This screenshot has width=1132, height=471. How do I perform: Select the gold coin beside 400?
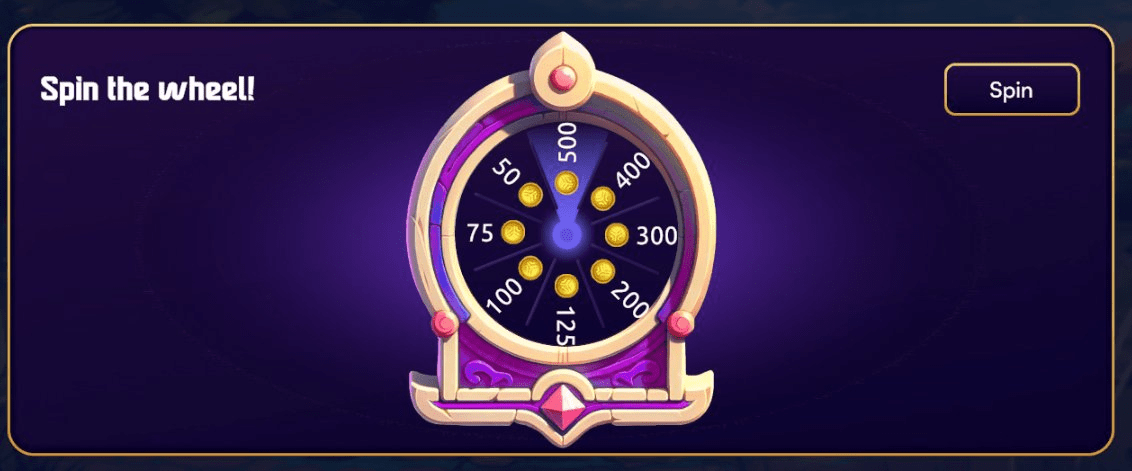[x=603, y=198]
